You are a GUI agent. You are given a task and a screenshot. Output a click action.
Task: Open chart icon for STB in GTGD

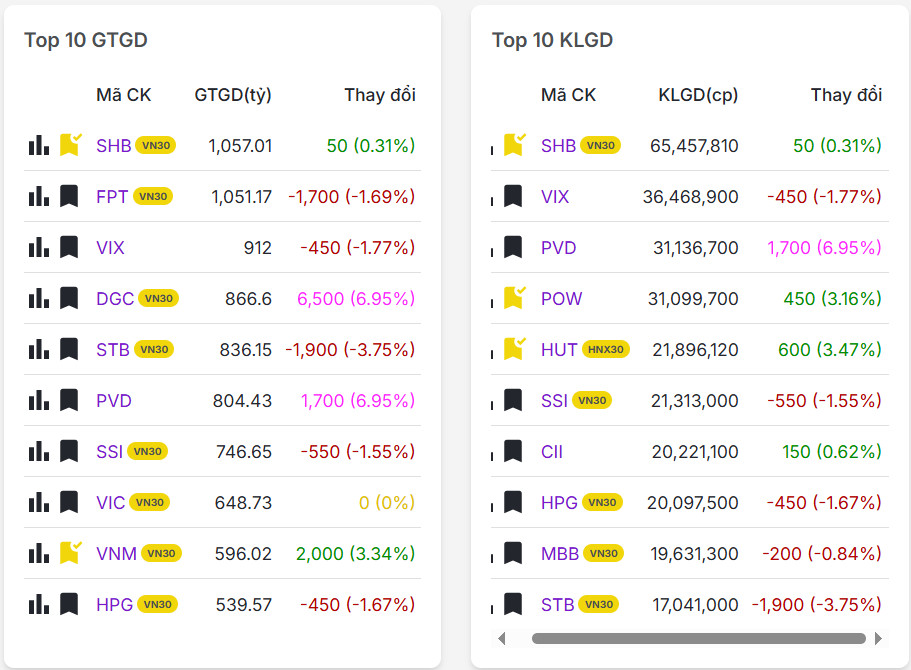[38, 349]
